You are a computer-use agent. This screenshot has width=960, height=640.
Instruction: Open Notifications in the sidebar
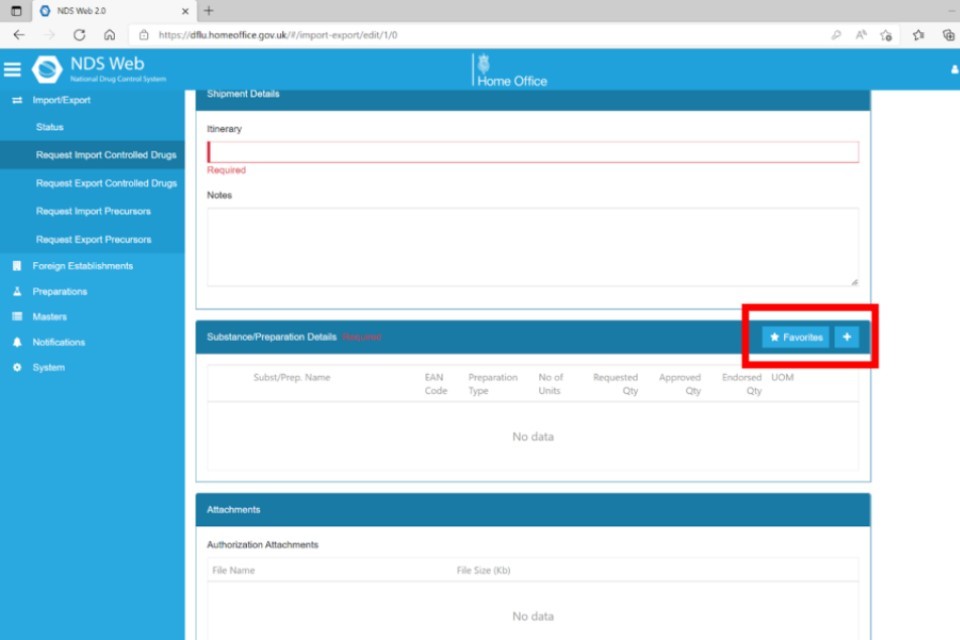point(58,342)
